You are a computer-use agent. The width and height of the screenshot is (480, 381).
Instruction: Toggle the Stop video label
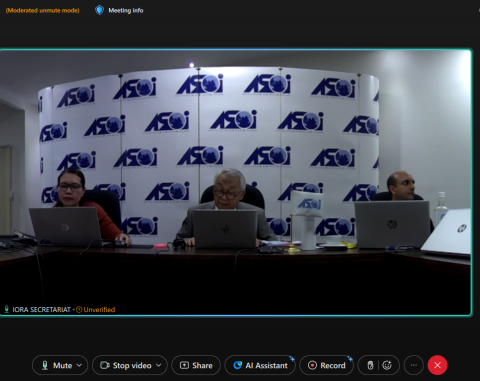pos(132,366)
